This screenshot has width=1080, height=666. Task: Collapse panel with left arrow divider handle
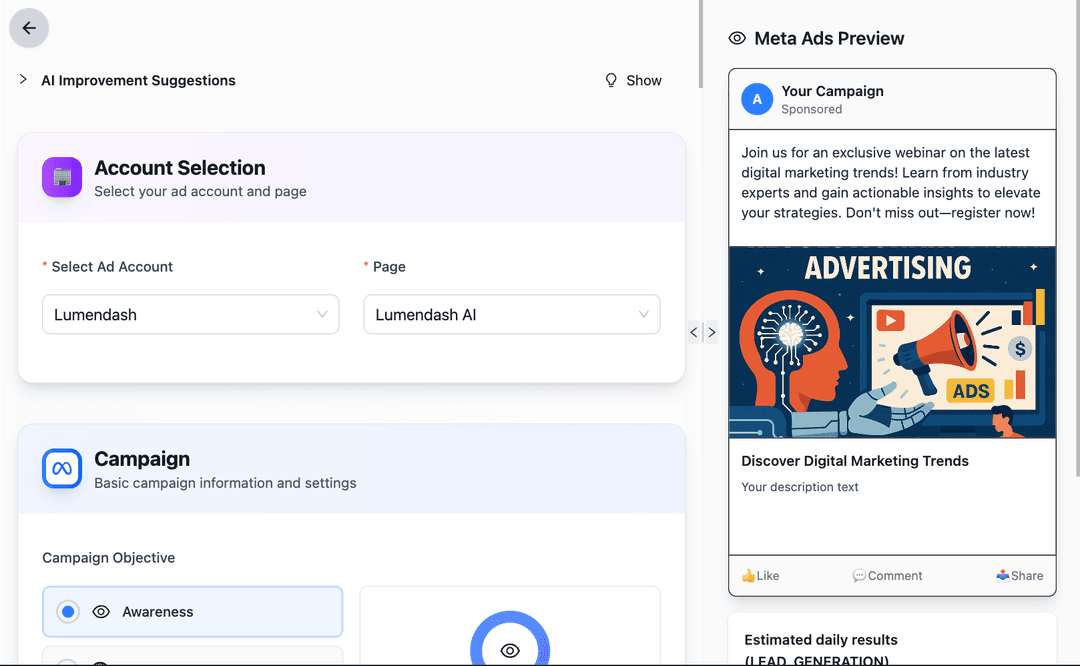pyautogui.click(x=694, y=332)
